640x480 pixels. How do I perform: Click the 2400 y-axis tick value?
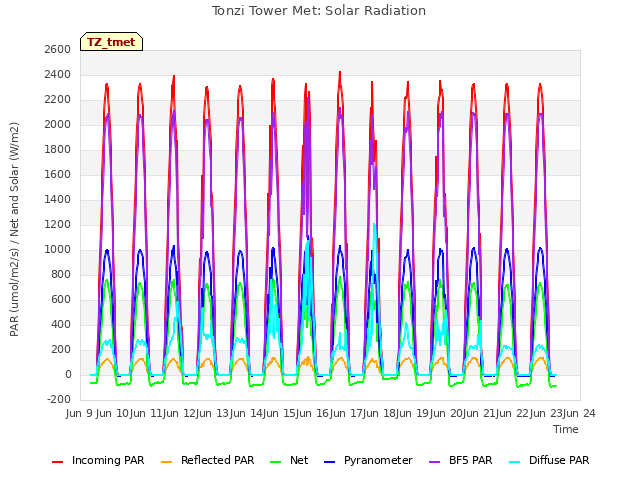[58, 75]
